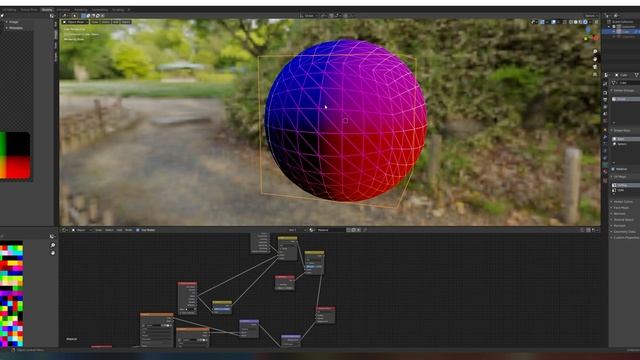Click the Scene Collection row in outliner
The image size is (640, 360).
pos(623,22)
